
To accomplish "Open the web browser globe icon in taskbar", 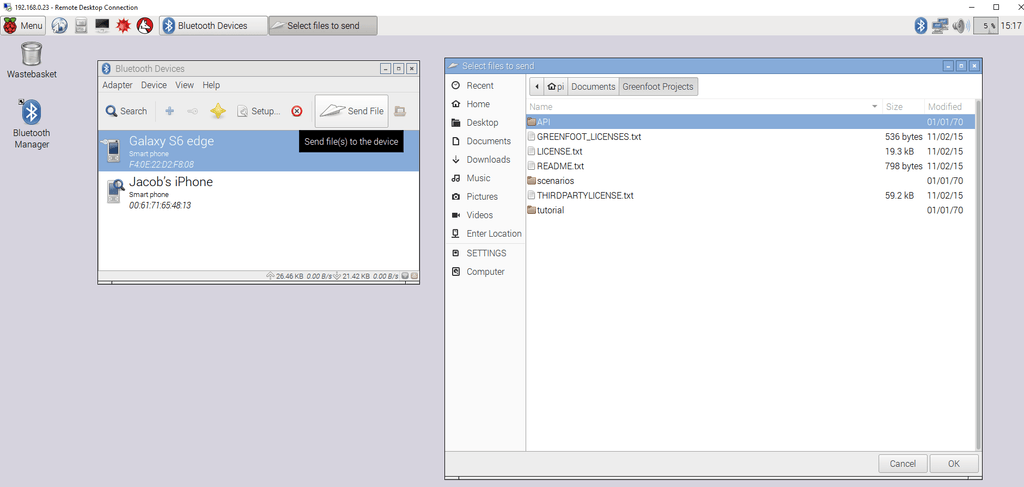I will (60, 25).
